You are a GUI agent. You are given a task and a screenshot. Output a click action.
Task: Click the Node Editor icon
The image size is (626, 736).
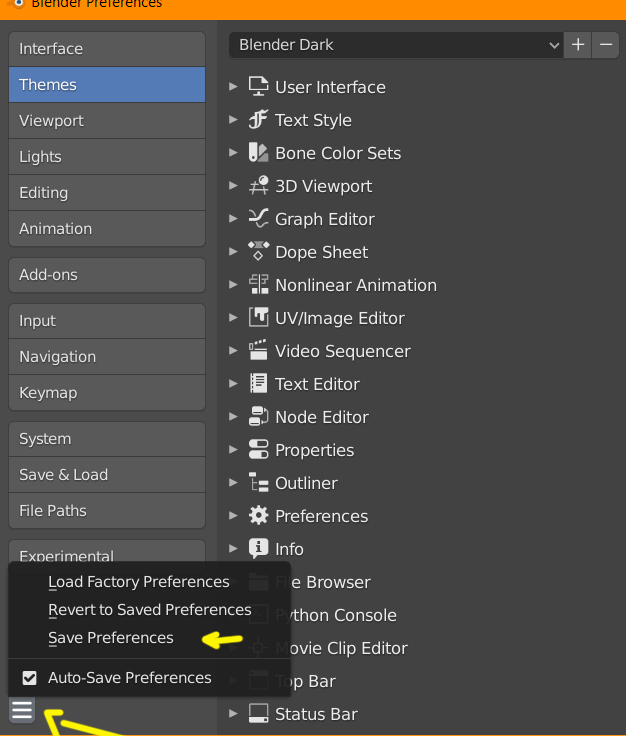pyautogui.click(x=258, y=417)
